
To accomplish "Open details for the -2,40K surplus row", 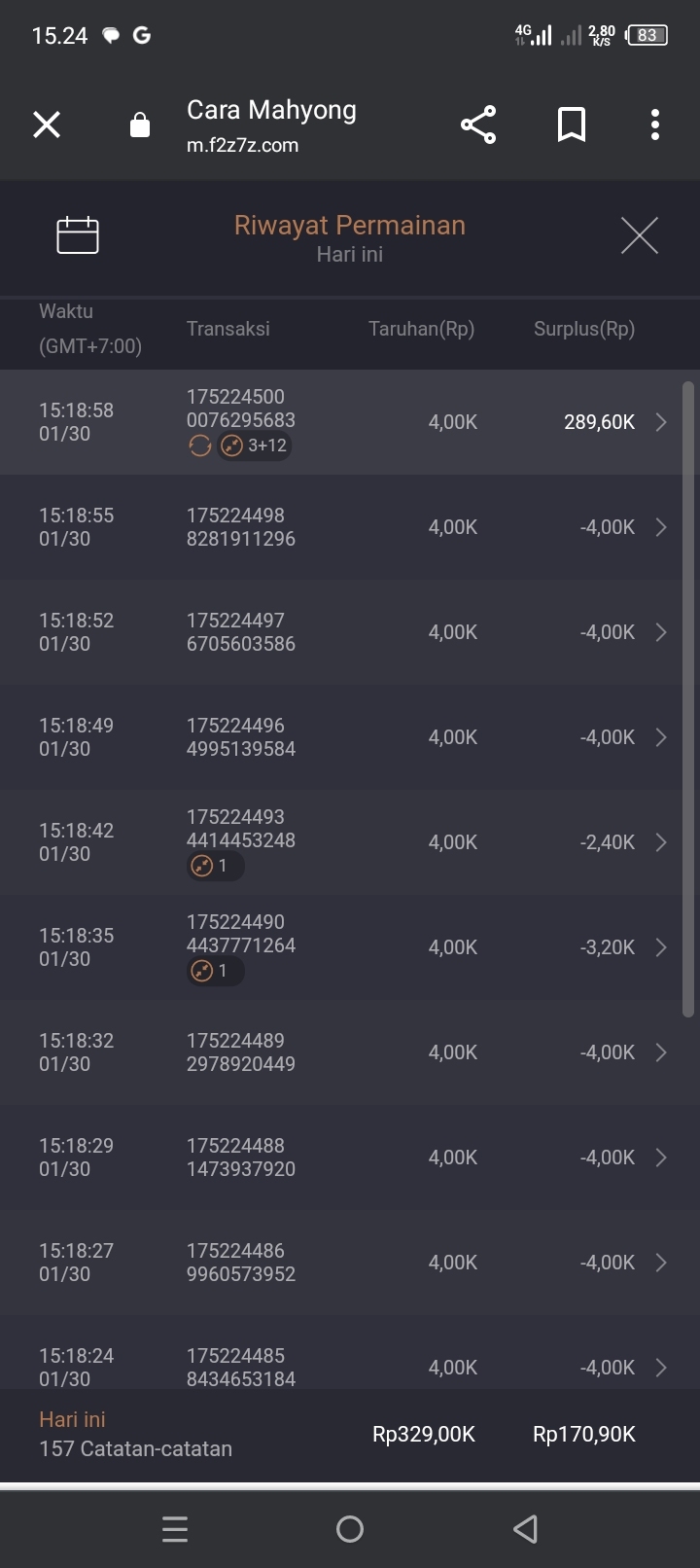I will point(661,842).
